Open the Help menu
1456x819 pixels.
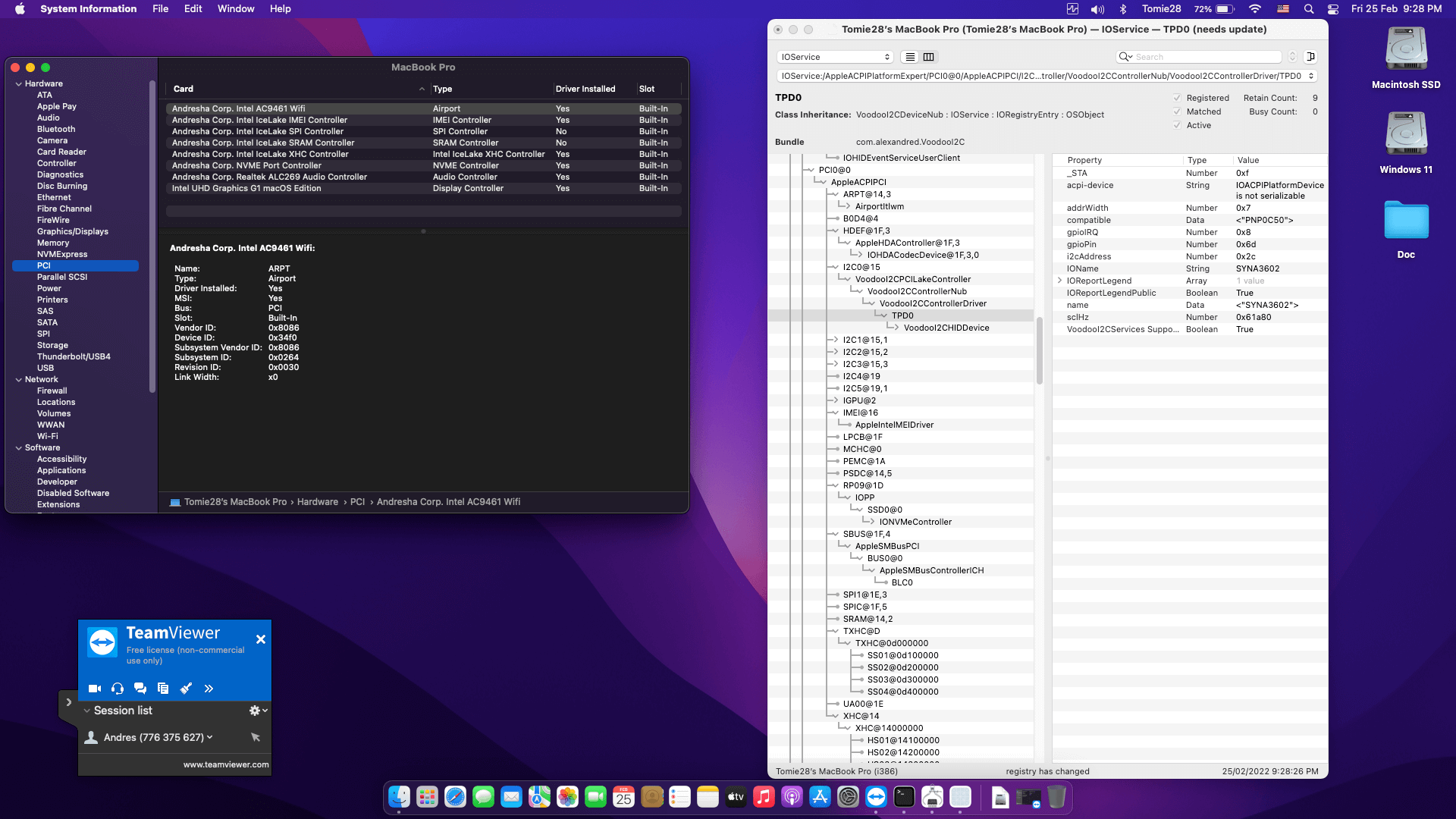[281, 9]
